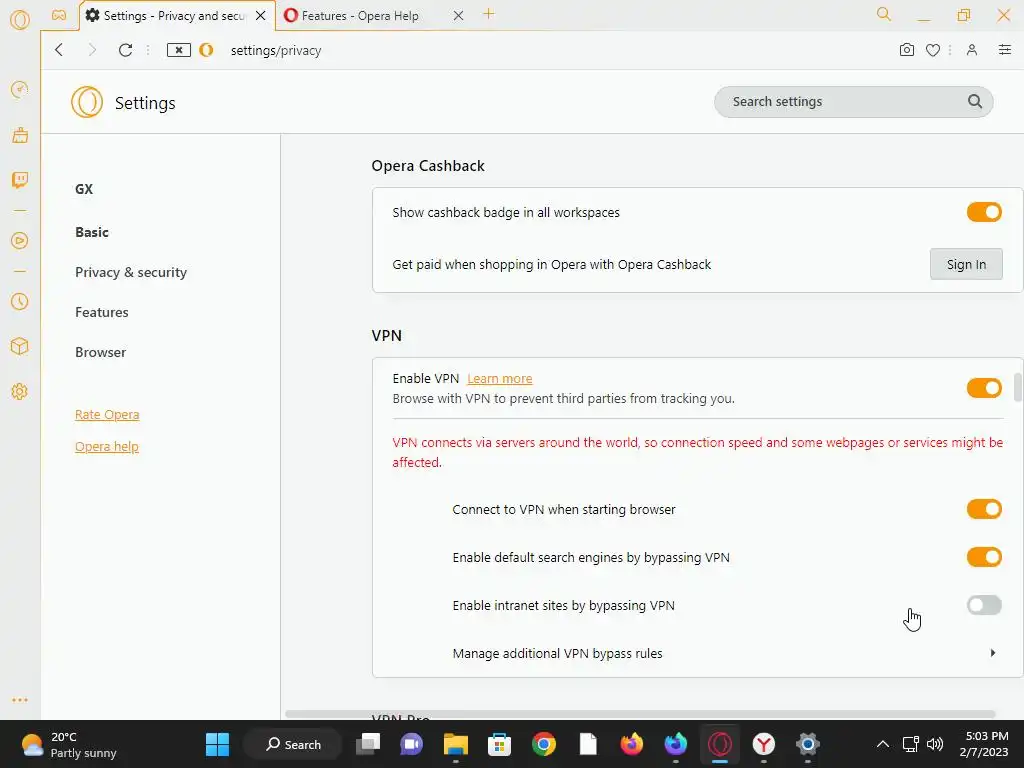This screenshot has width=1024, height=768.
Task: Add page to bookmarks heart icon
Action: [x=933, y=50]
